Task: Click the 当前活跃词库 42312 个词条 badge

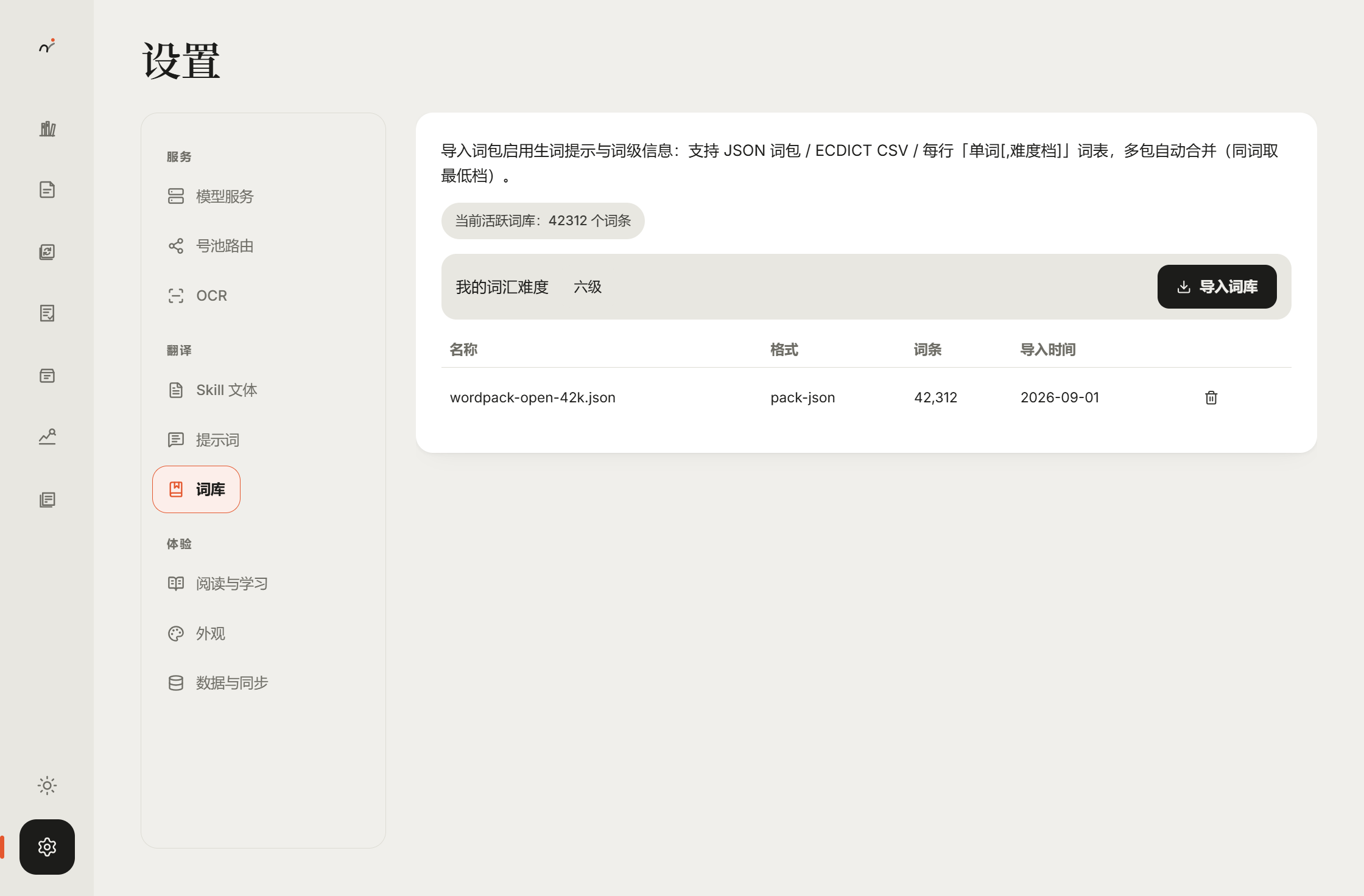Action: (543, 221)
